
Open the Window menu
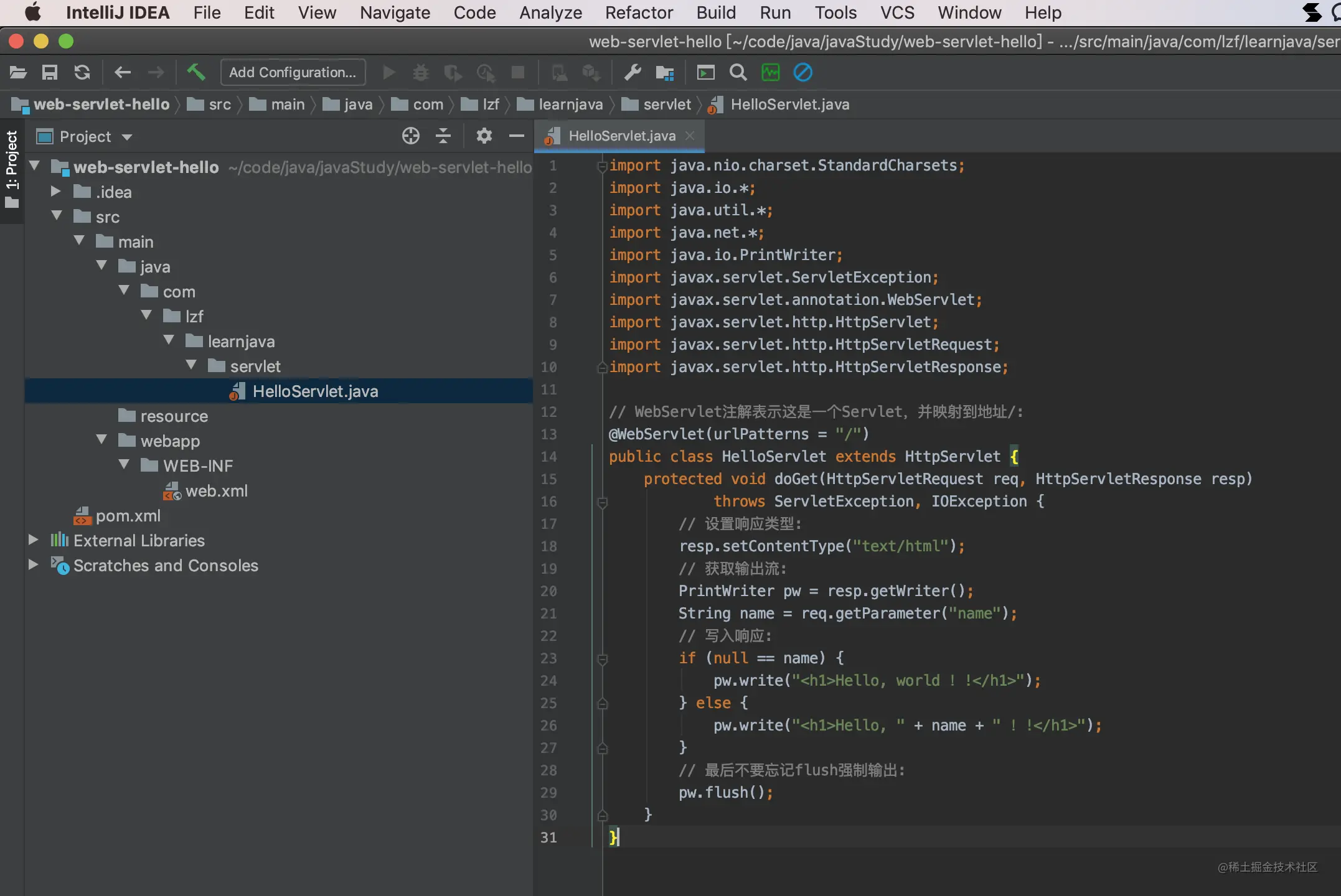tap(969, 12)
